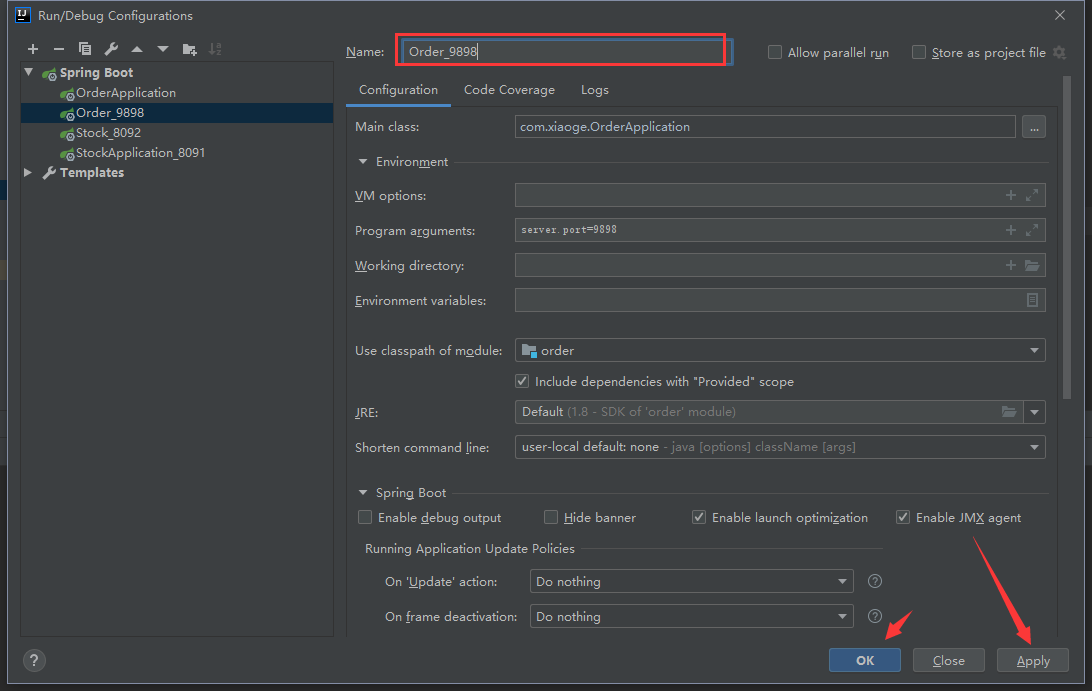Open On 'Update' action dropdown
This screenshot has width=1092, height=691.
tap(692, 581)
